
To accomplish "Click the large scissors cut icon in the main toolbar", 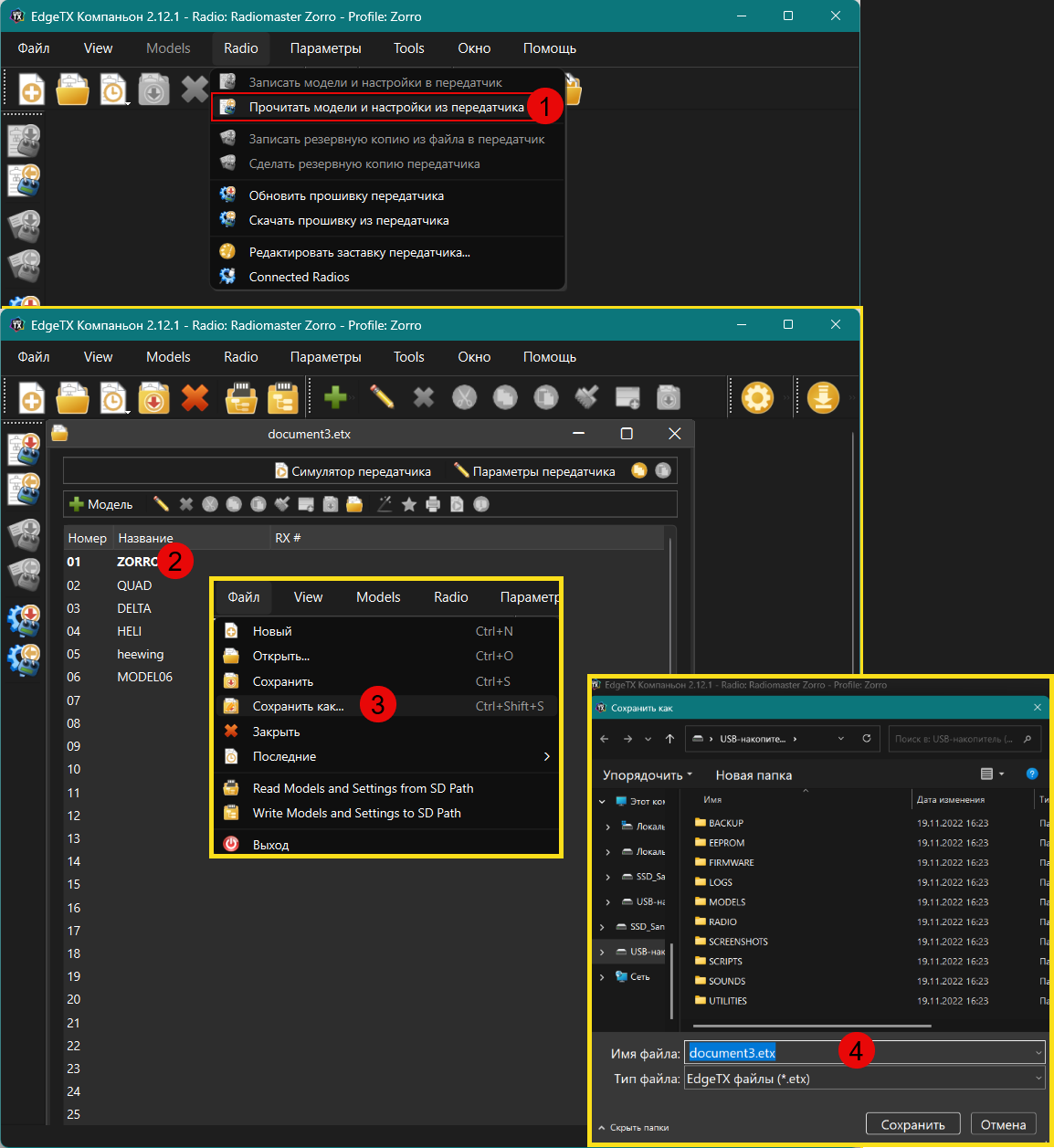I will tap(464, 397).
